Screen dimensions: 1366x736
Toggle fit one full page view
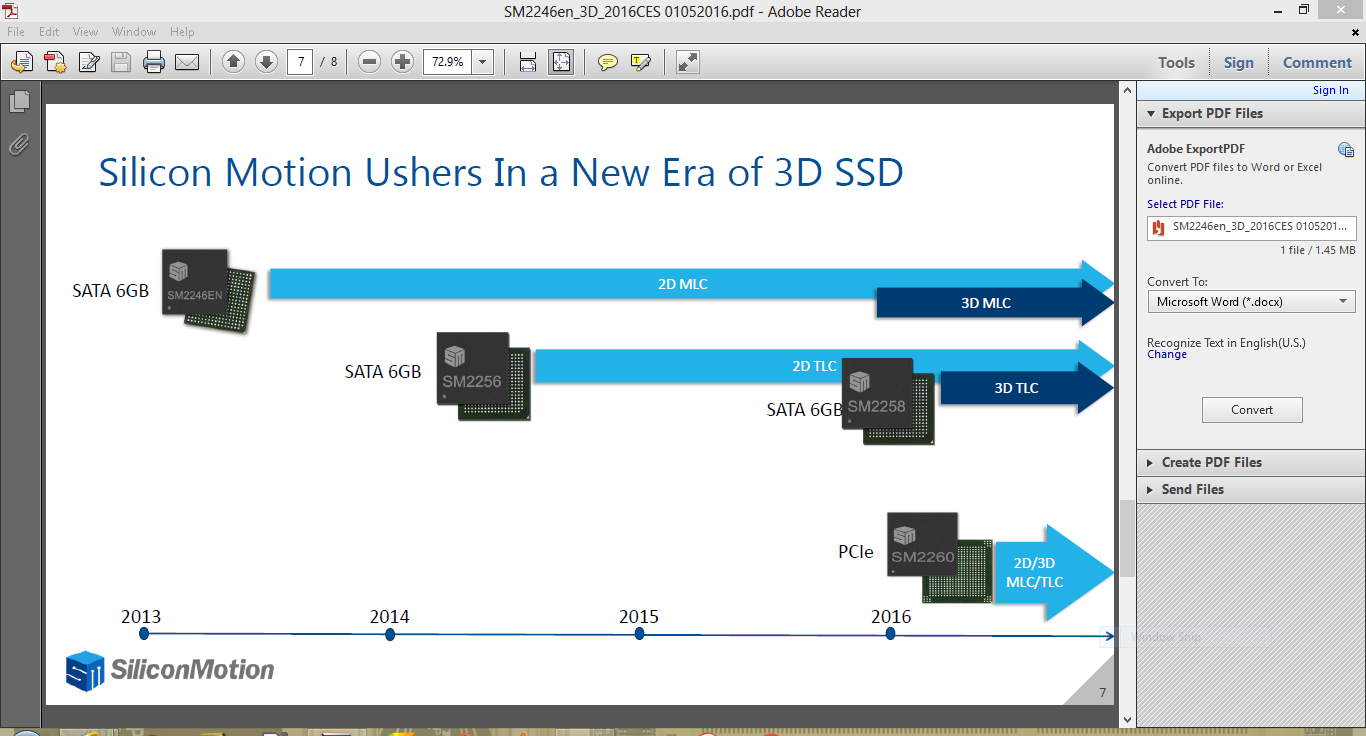[x=561, y=62]
